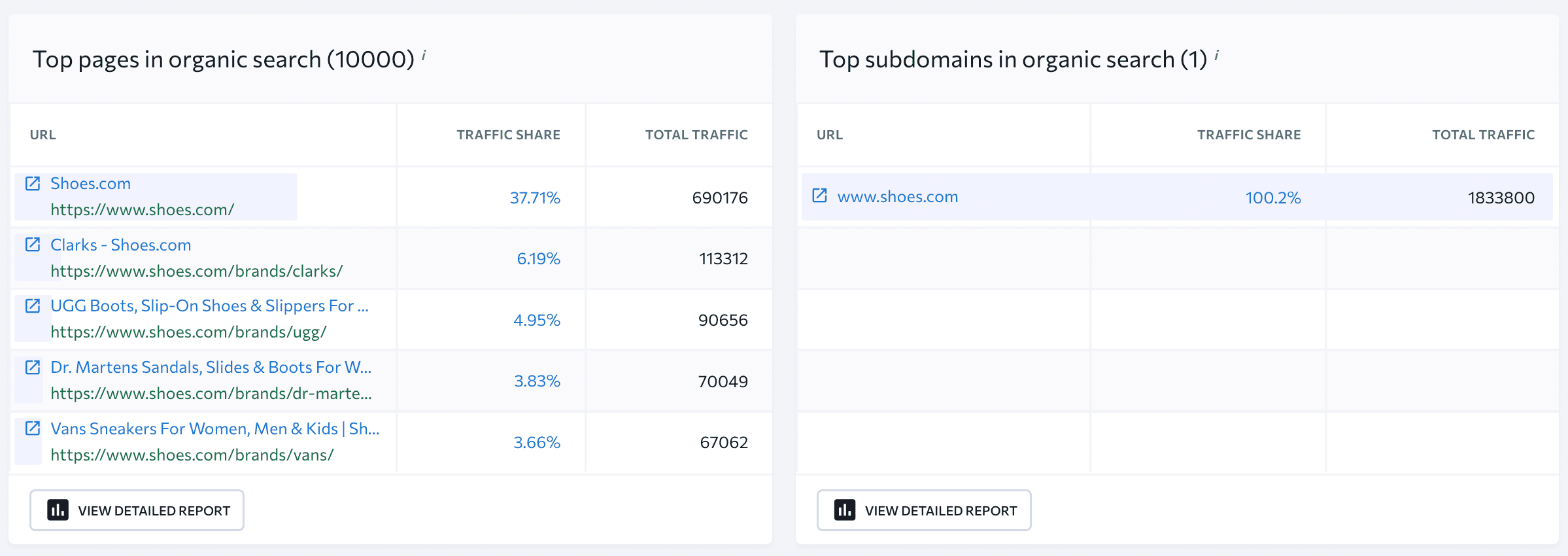1568x556 pixels.
Task: Open external link icon beside Clarks page
Action: pyautogui.click(x=33, y=245)
